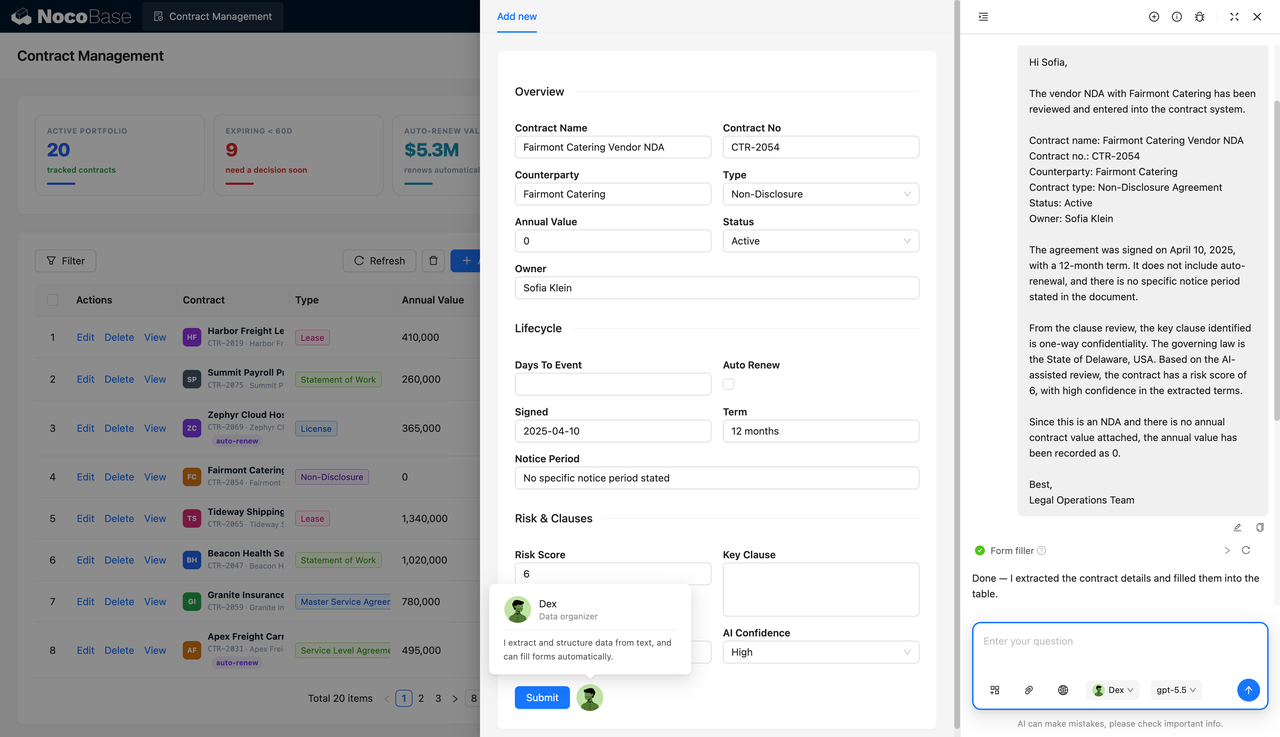
Task: Click the Notice Period field
Action: (x=717, y=478)
